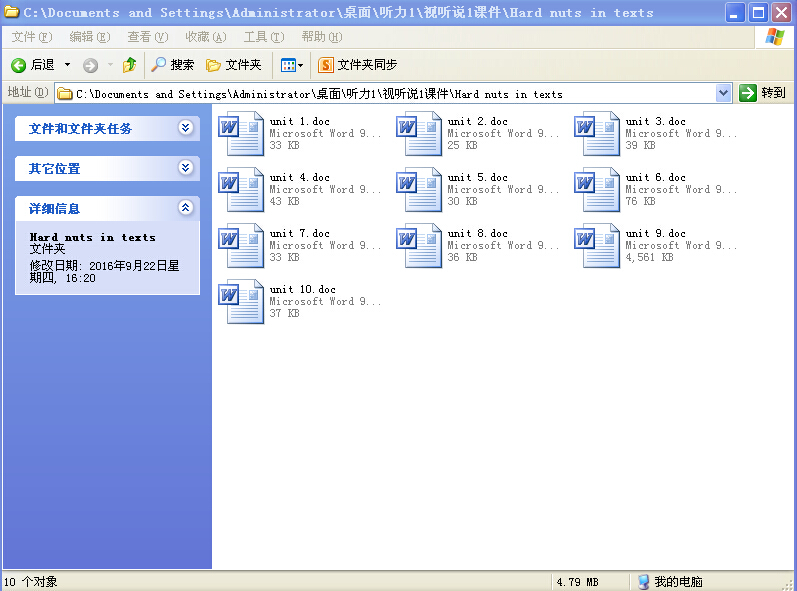Expand the Other Places (其它位置) panel
The image size is (797, 591).
[x=185, y=168]
